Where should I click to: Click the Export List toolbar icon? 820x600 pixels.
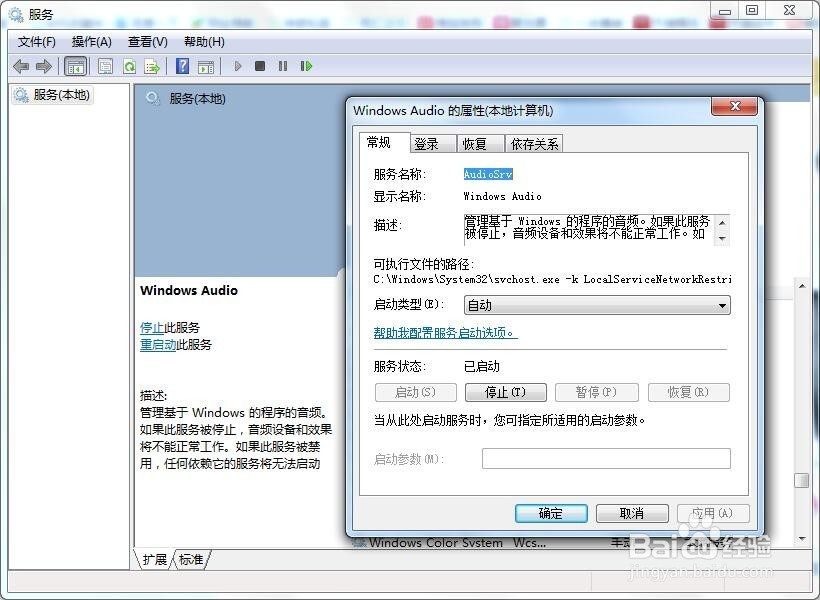click(x=152, y=66)
